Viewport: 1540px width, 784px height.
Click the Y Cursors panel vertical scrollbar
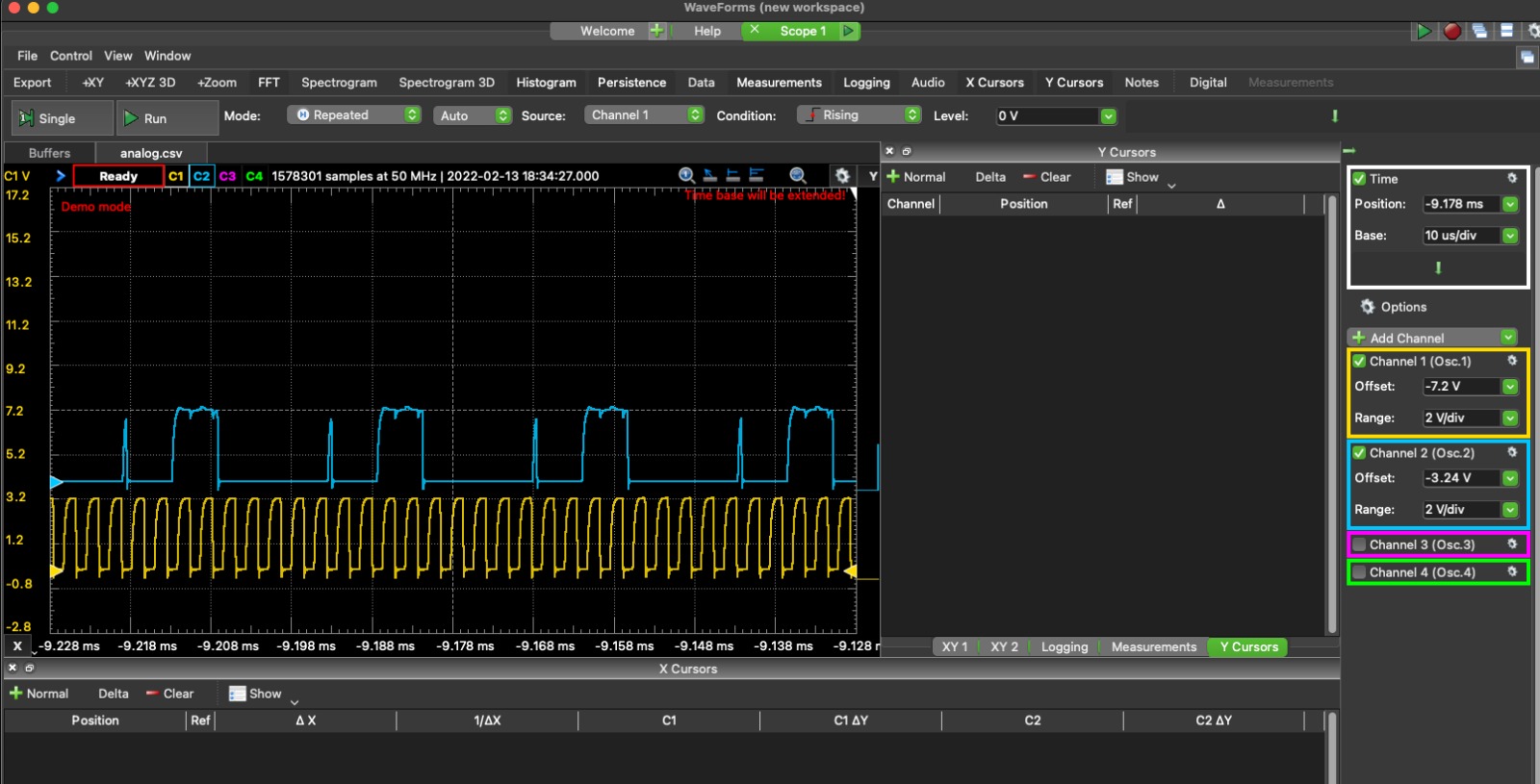click(1332, 414)
